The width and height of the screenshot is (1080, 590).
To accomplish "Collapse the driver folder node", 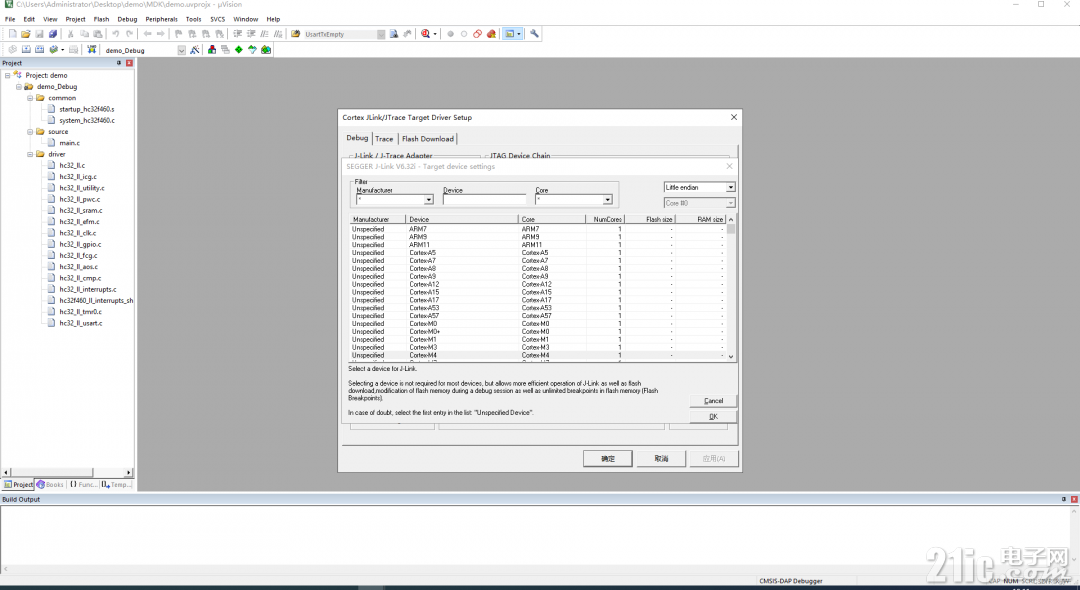I will (30, 154).
